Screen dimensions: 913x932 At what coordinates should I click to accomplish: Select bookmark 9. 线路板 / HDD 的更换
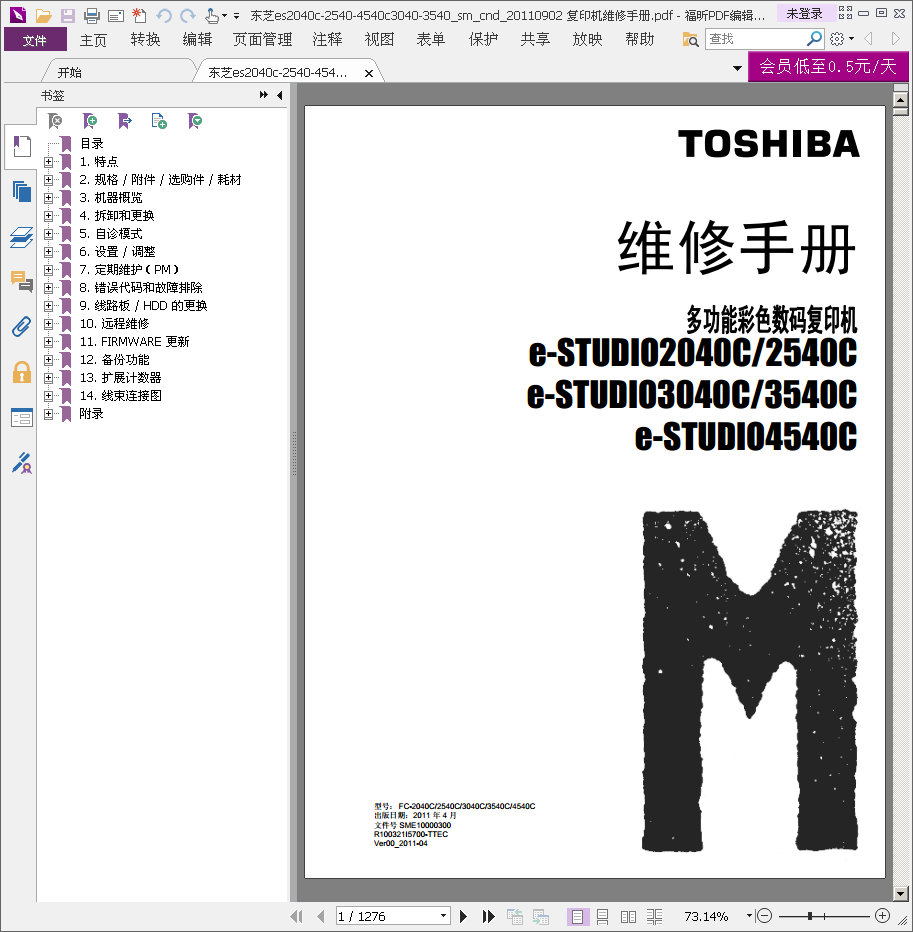pos(143,306)
